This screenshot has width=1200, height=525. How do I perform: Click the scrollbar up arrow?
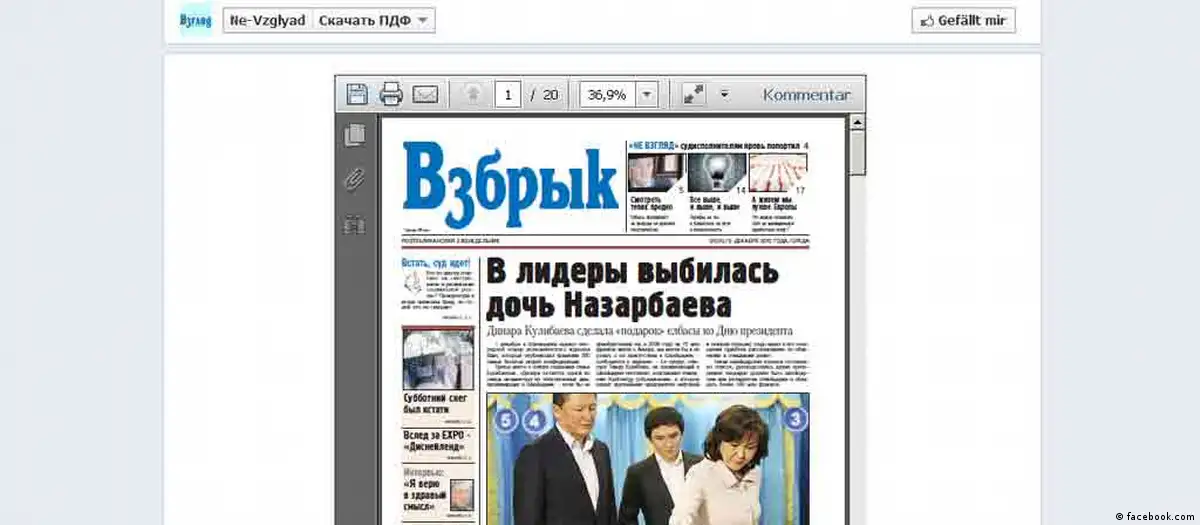click(x=857, y=123)
